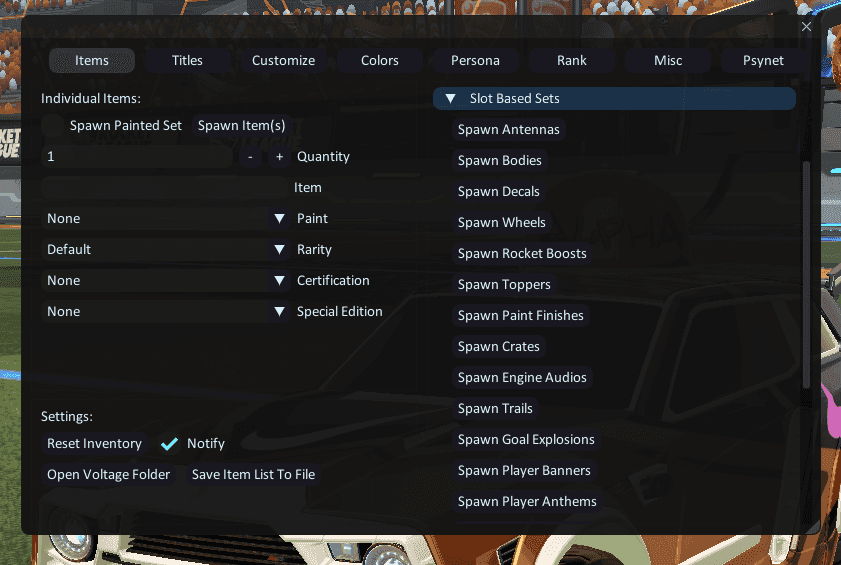This screenshot has height=565, width=841.
Task: Click Spawn Wheels button
Action: pyautogui.click(x=501, y=223)
